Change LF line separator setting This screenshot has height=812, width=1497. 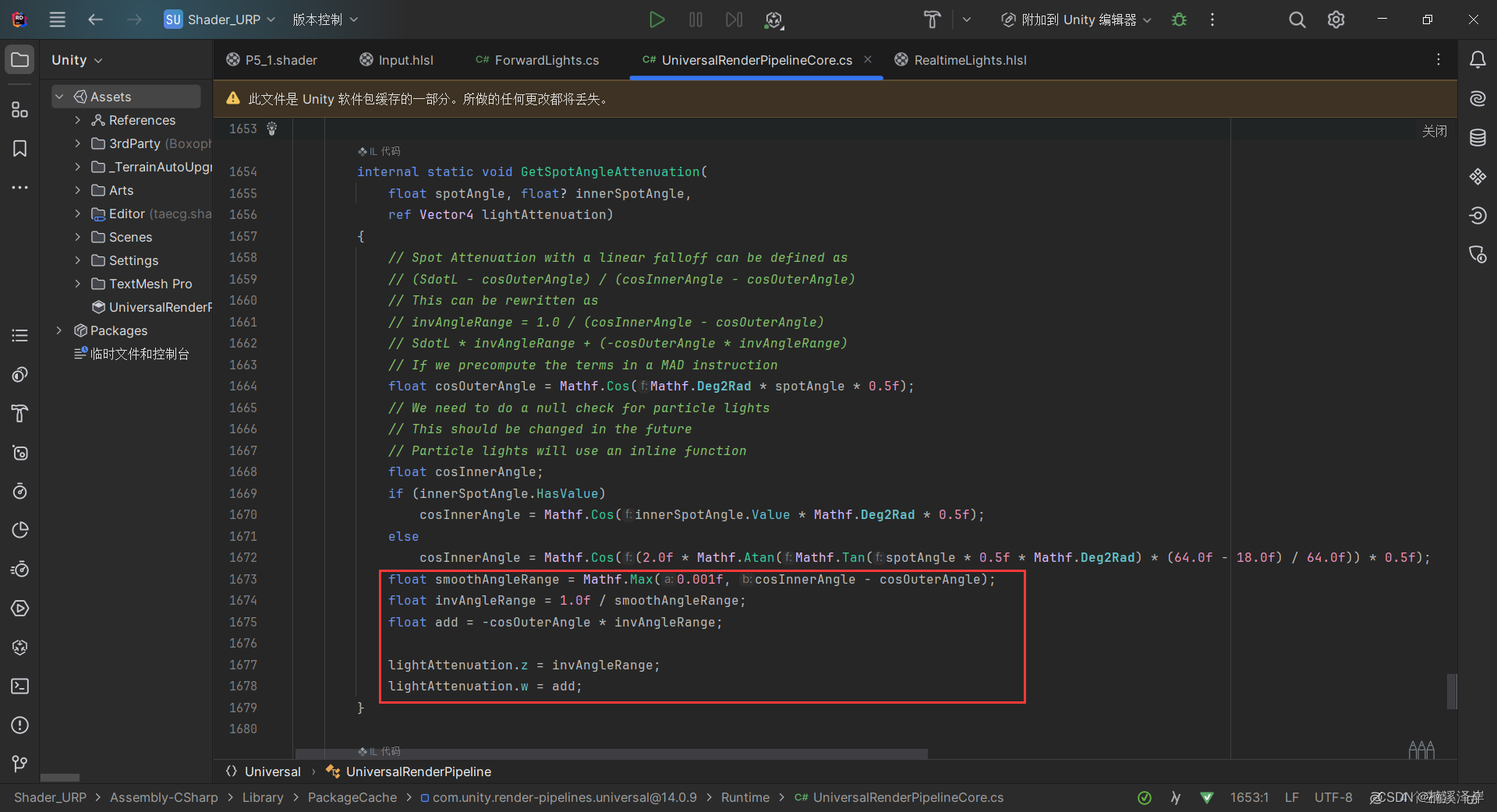[1292, 797]
